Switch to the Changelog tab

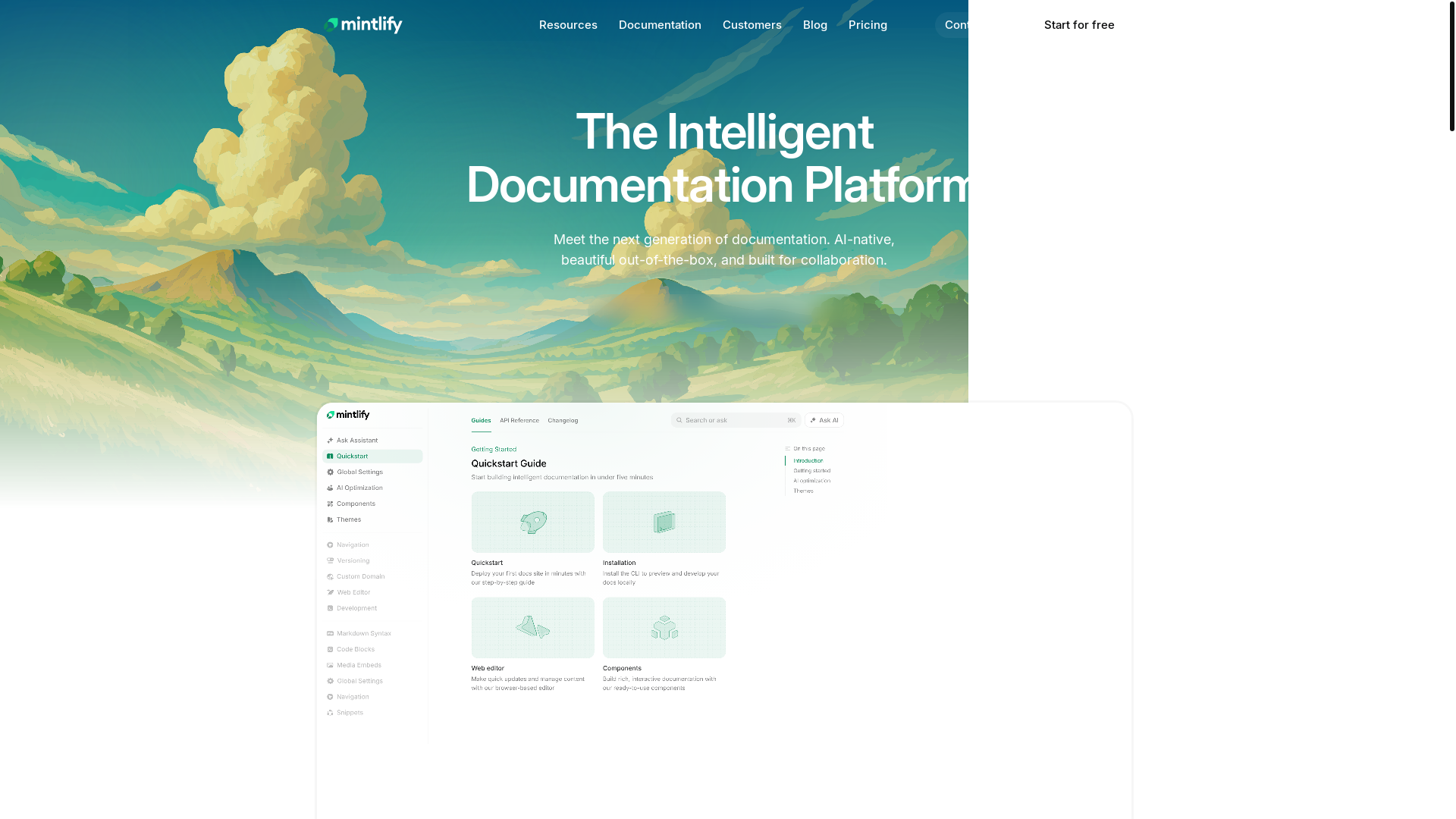563,421
